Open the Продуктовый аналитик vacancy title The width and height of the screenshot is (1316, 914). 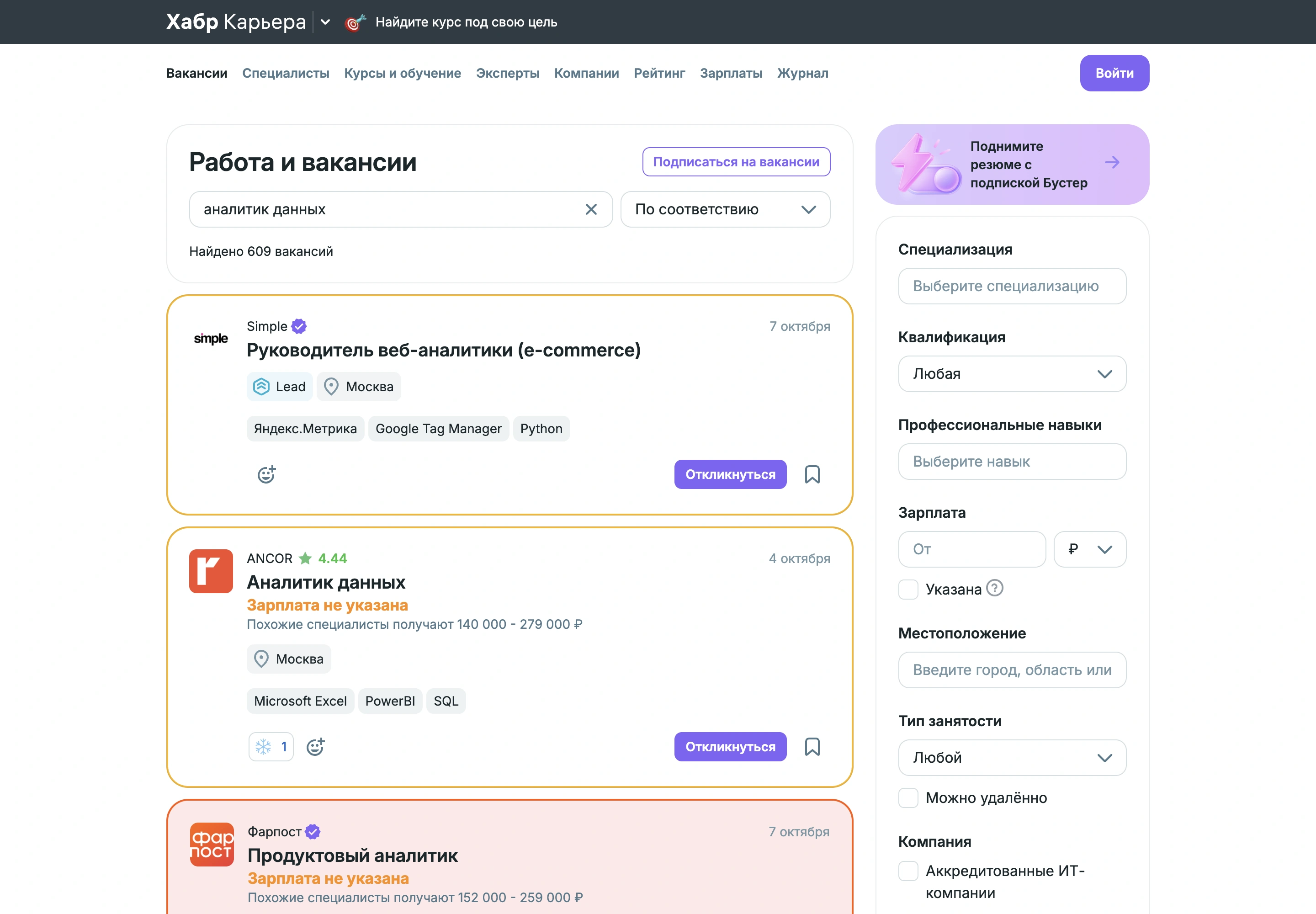[353, 856]
